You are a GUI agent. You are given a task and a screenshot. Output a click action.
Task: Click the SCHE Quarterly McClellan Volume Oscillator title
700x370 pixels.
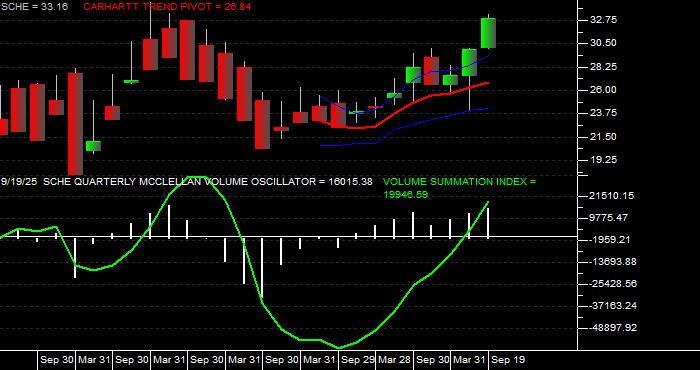tap(208, 182)
